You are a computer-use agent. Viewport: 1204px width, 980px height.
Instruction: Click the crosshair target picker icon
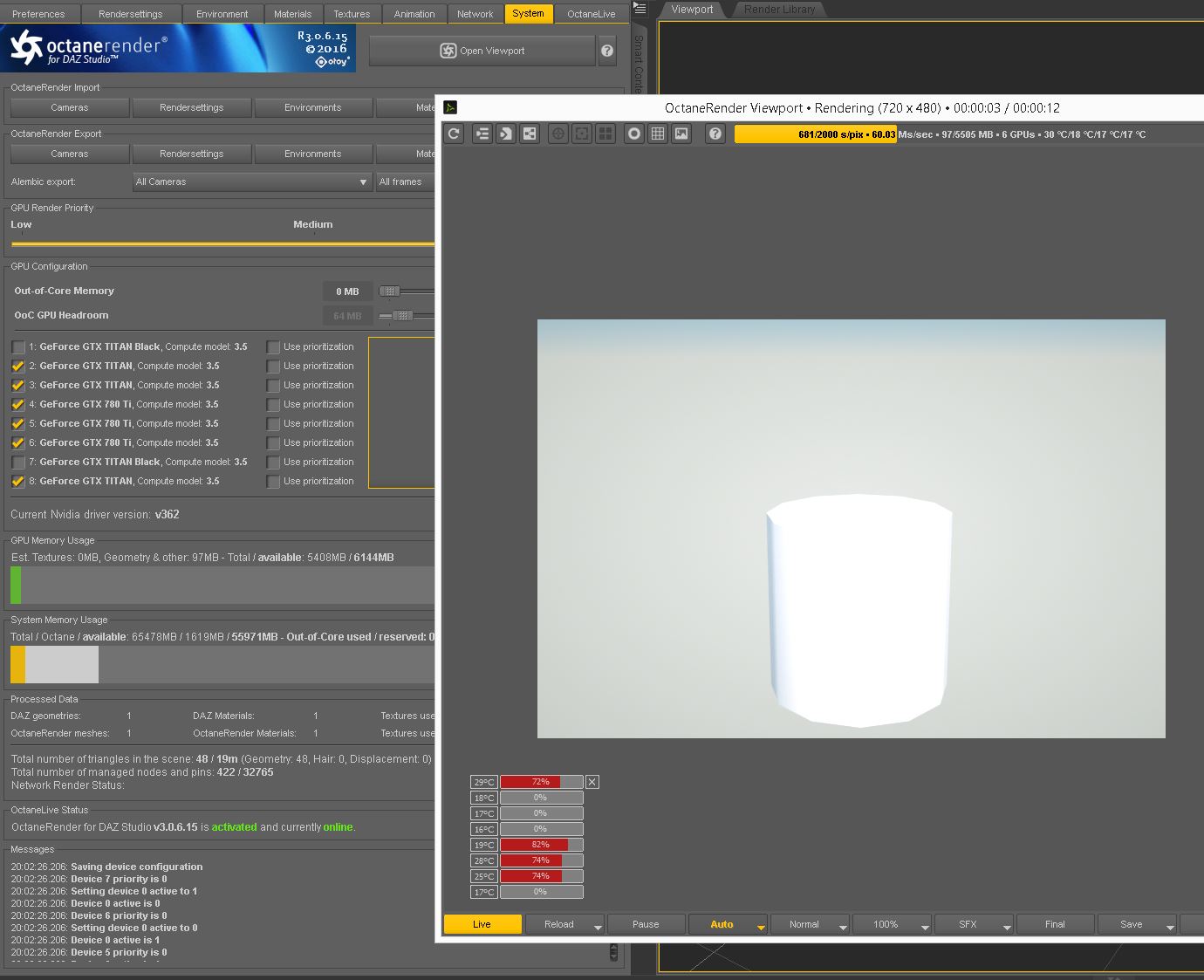558,134
